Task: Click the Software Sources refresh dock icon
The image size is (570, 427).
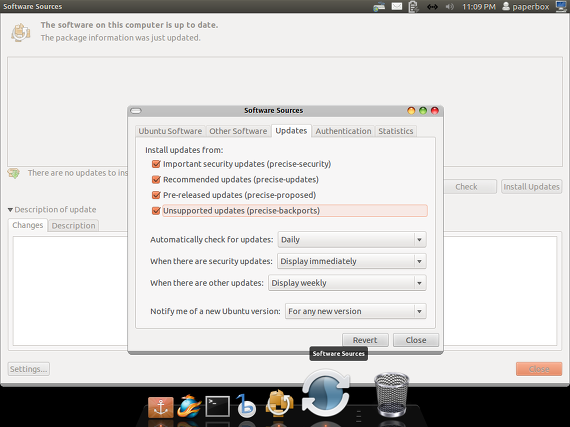Action: pyautogui.click(x=326, y=394)
